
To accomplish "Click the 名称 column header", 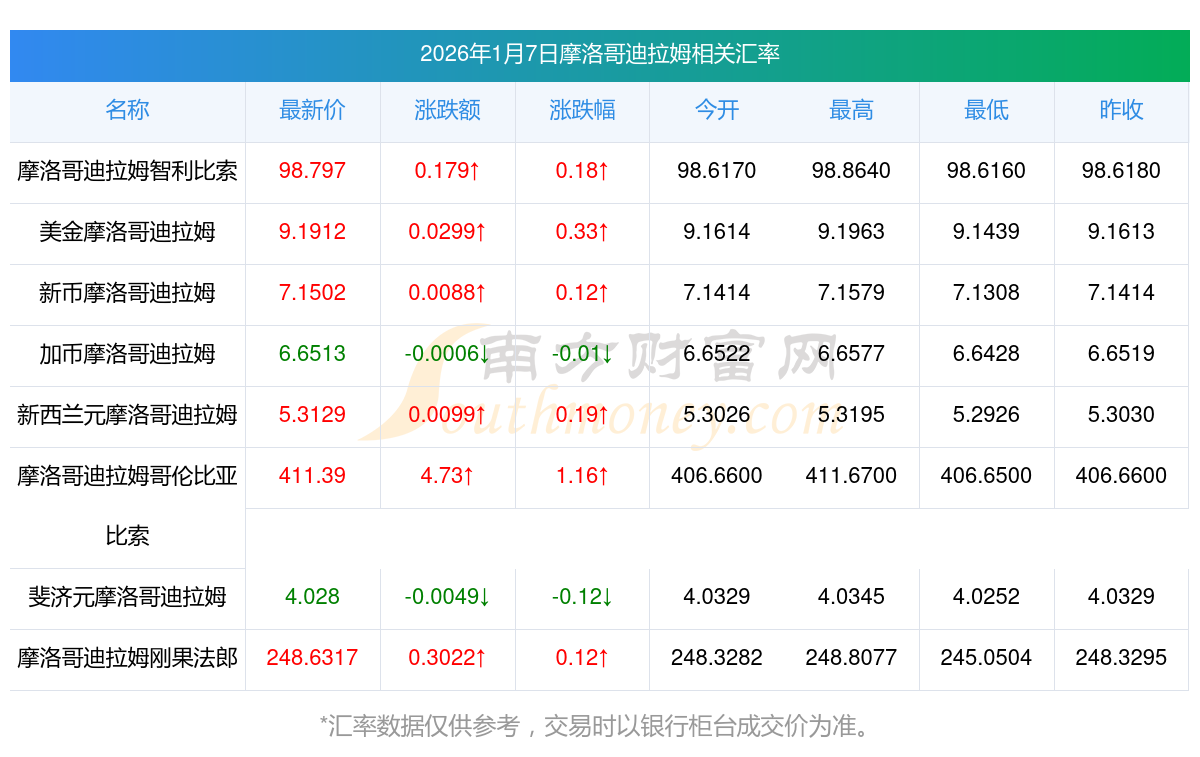I will click(127, 111).
